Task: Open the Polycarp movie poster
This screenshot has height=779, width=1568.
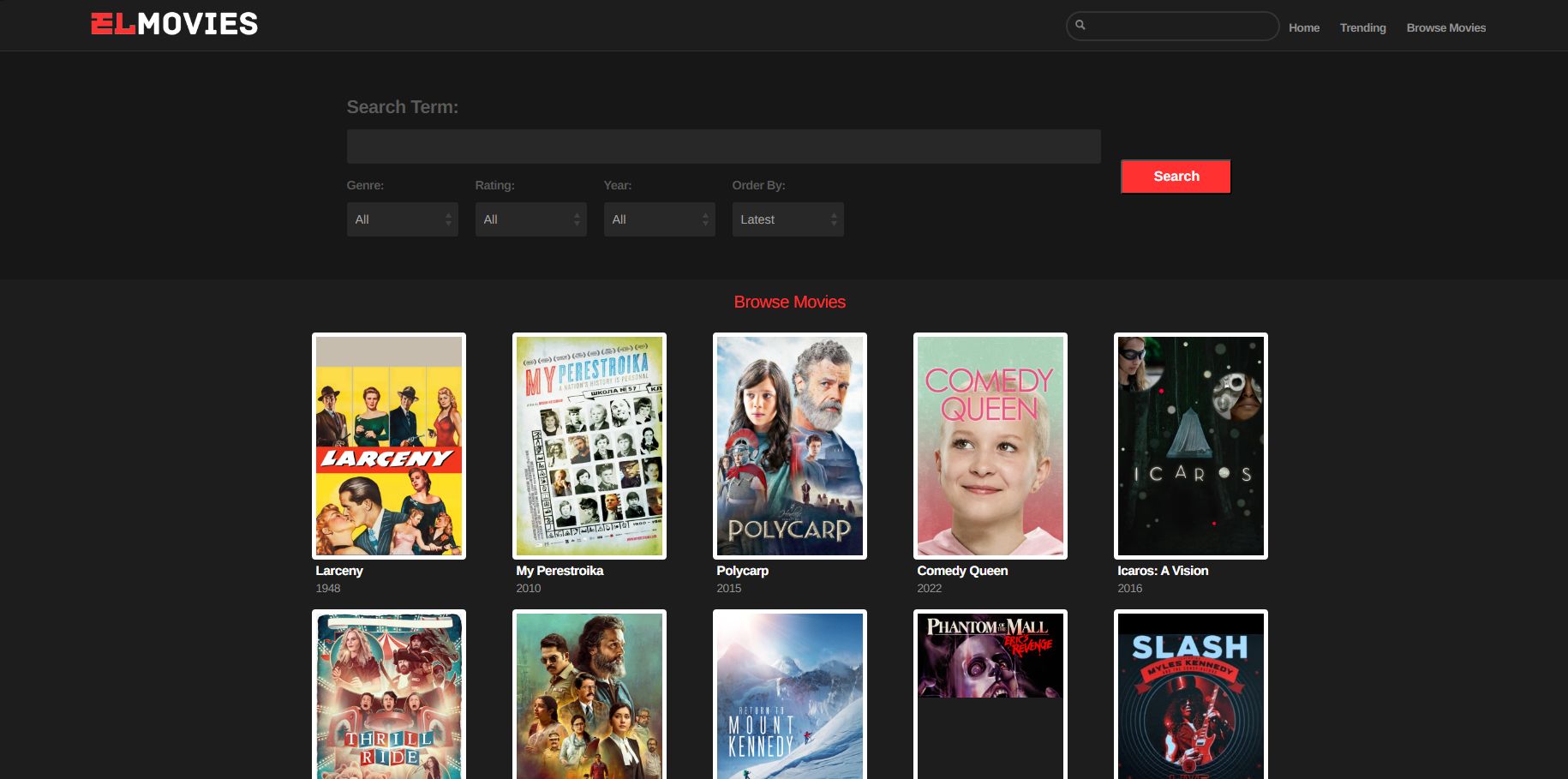Action: tap(790, 446)
